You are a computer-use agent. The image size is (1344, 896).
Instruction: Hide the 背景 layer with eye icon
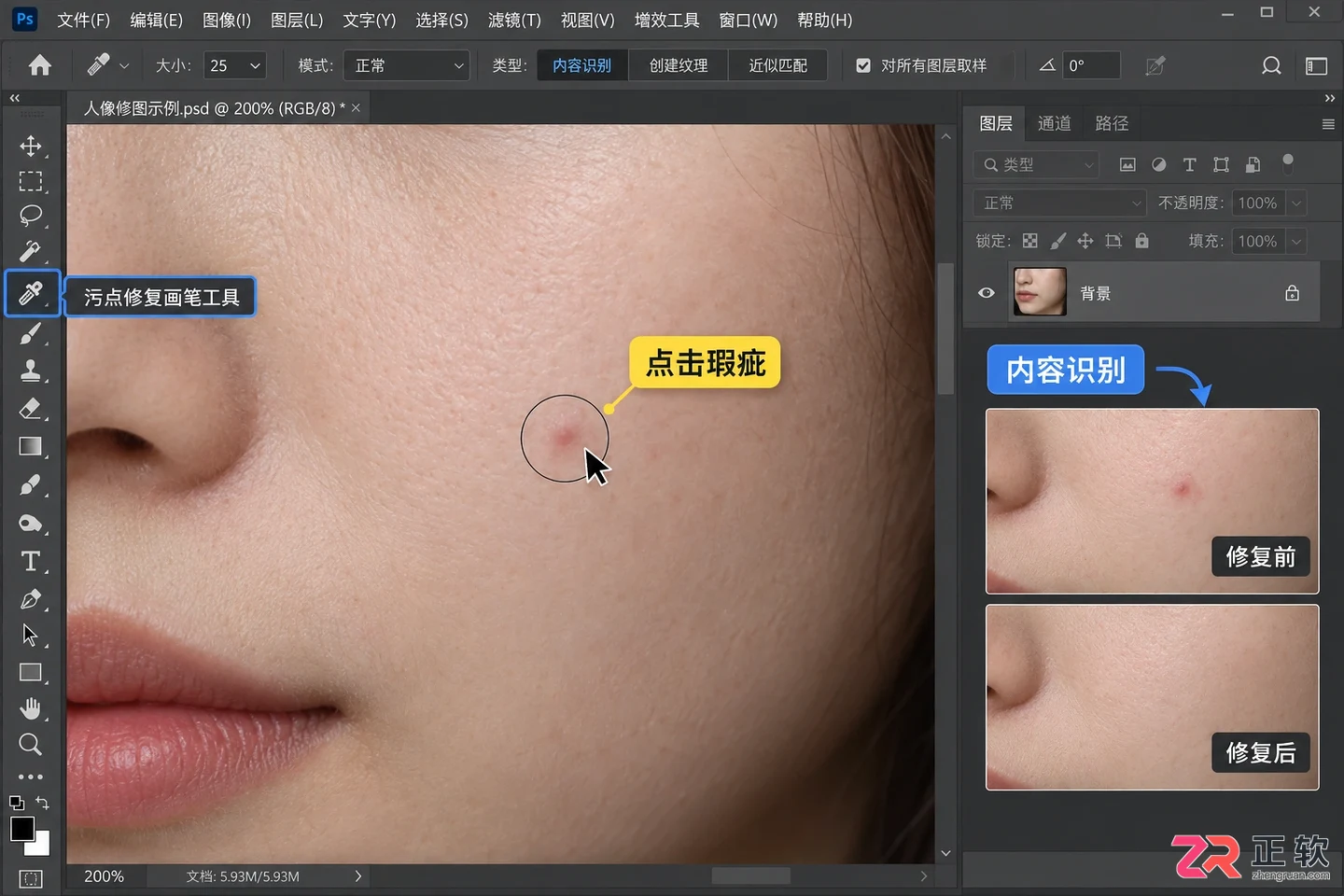pos(986,293)
